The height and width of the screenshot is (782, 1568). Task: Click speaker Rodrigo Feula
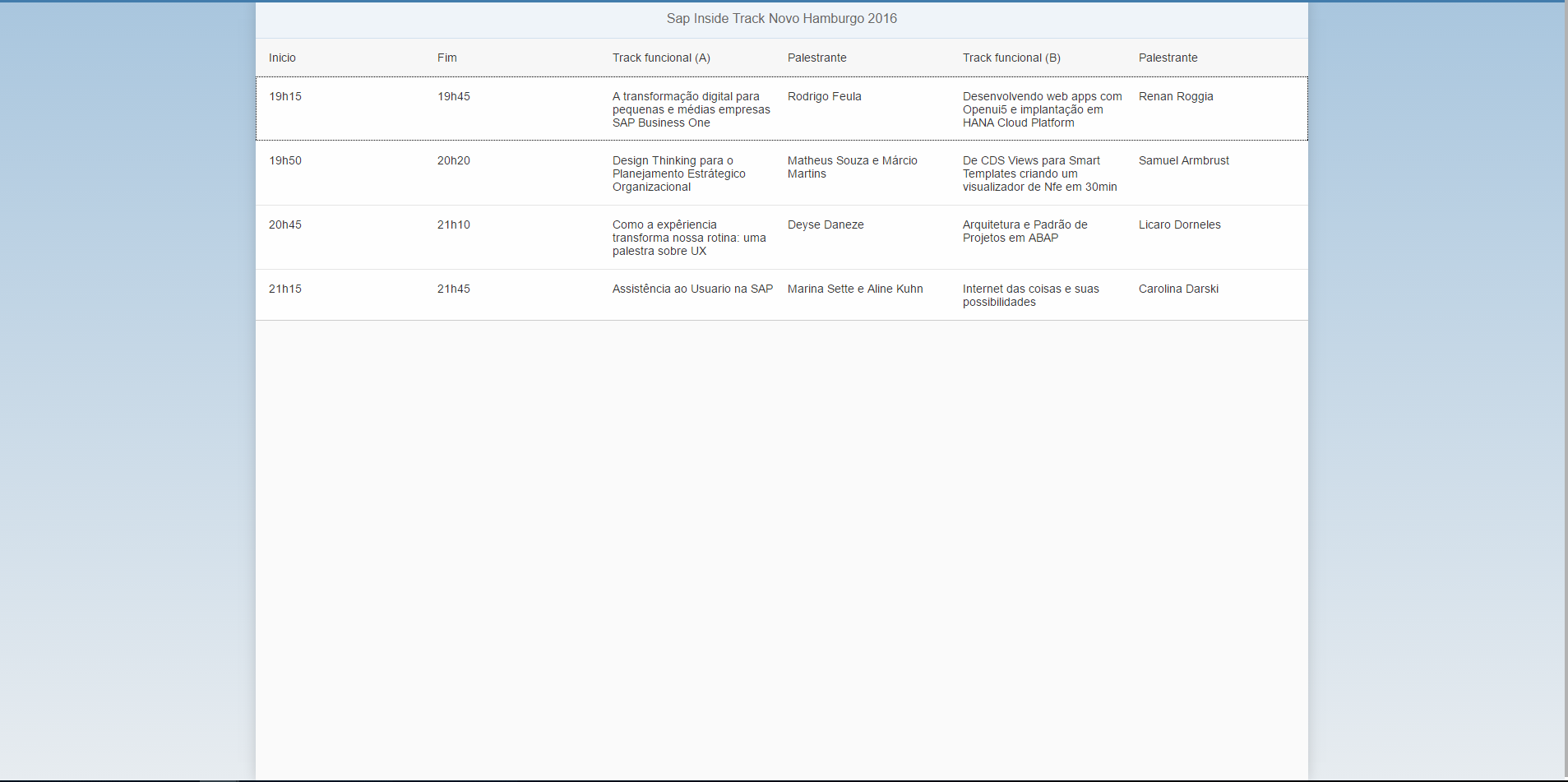(x=825, y=96)
